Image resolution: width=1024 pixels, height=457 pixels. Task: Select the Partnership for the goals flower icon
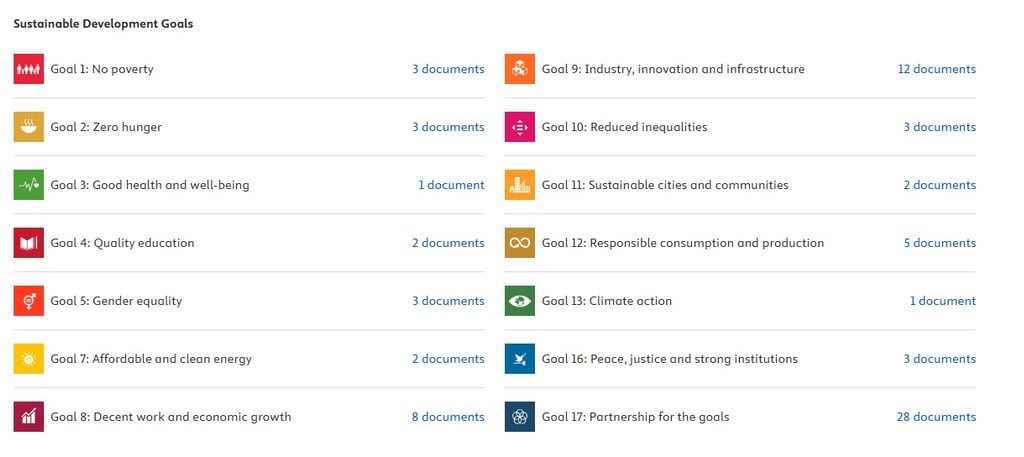pyautogui.click(x=520, y=417)
